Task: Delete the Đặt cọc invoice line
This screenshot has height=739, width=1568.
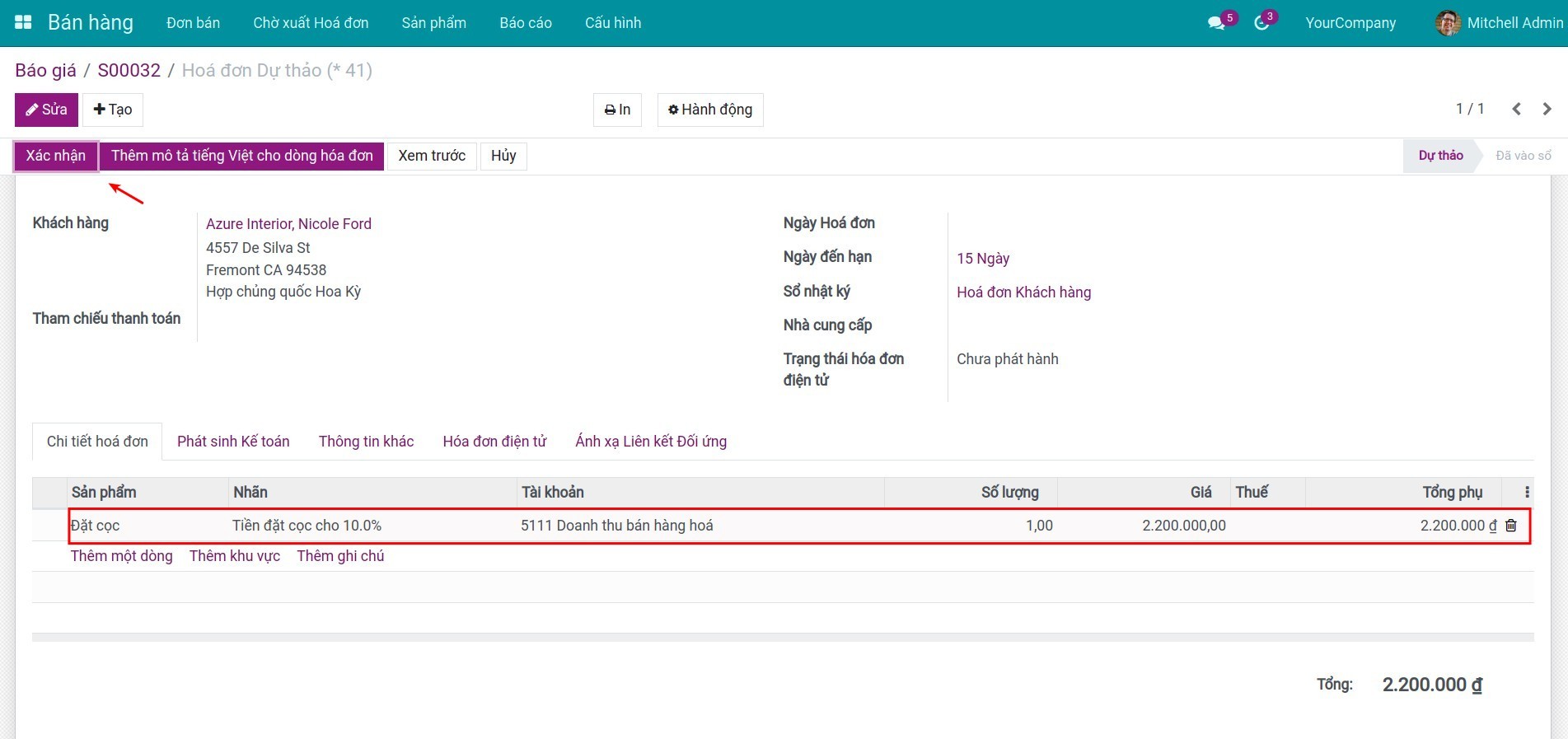Action: click(1511, 526)
